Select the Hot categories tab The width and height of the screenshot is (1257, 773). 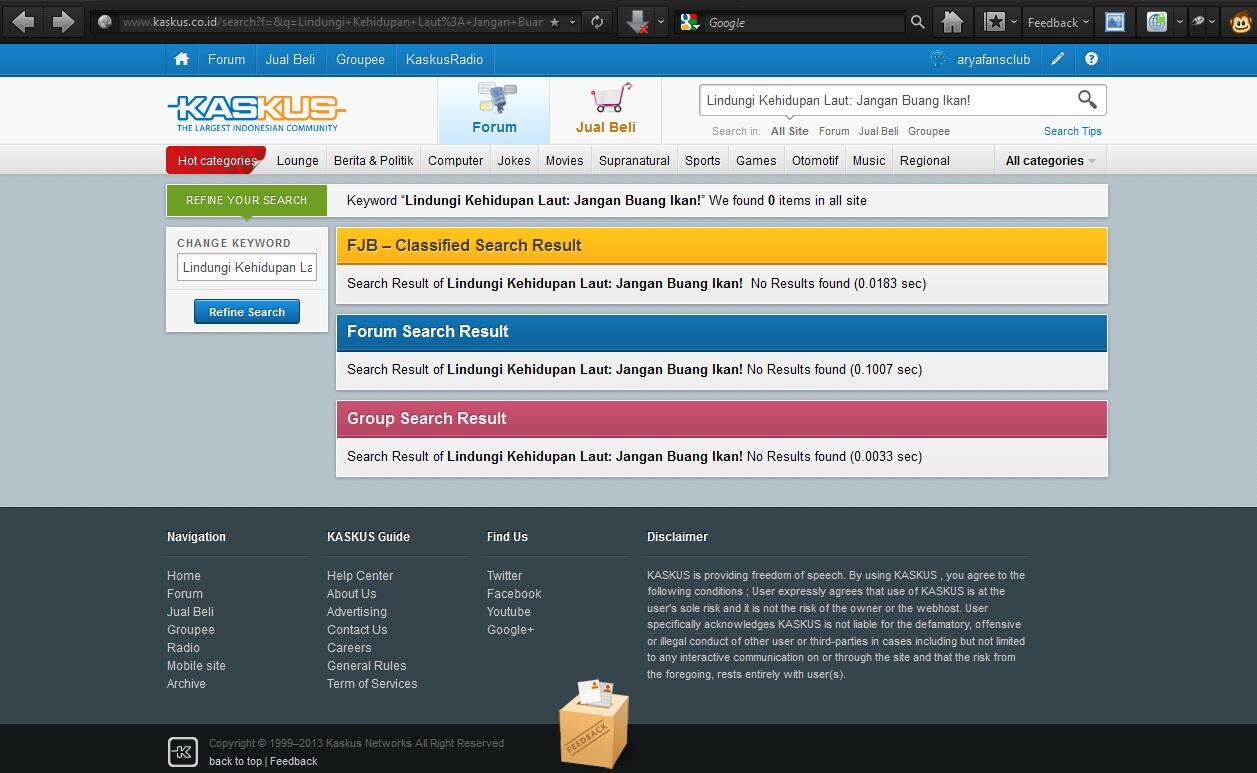tap(217, 160)
